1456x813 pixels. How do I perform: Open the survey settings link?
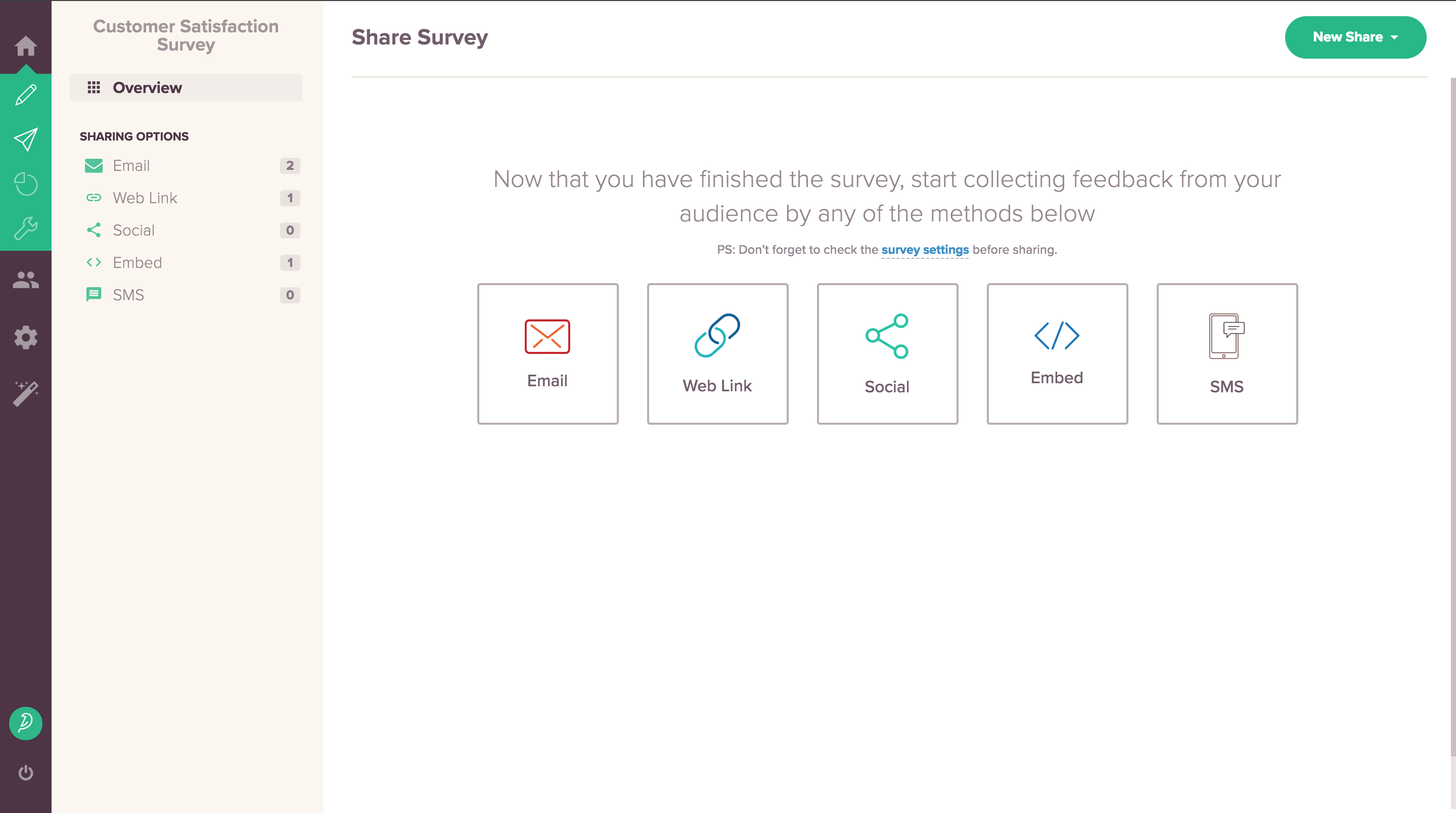coord(925,250)
